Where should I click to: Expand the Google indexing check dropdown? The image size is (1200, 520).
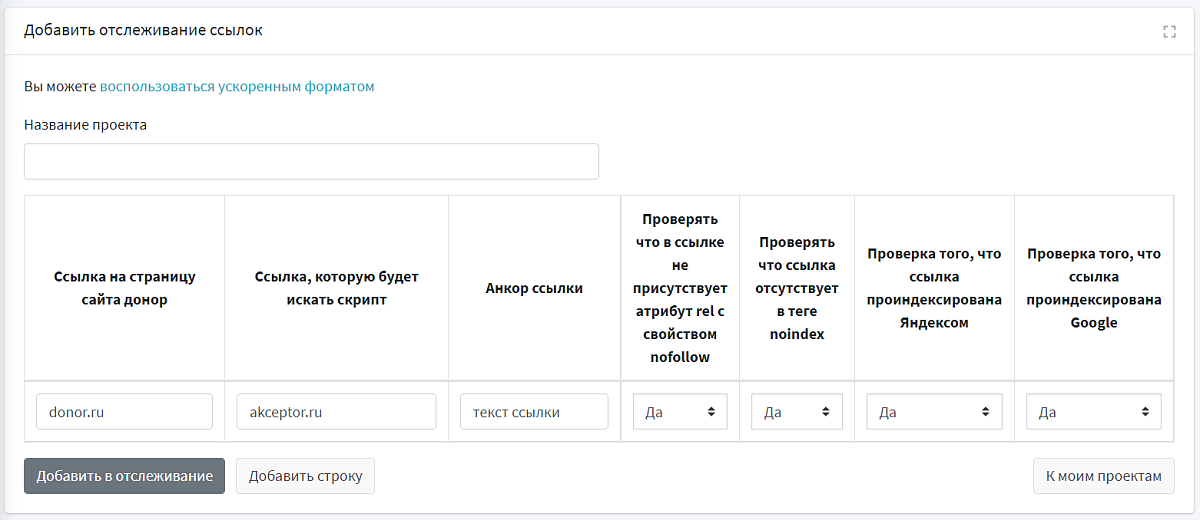click(1094, 412)
